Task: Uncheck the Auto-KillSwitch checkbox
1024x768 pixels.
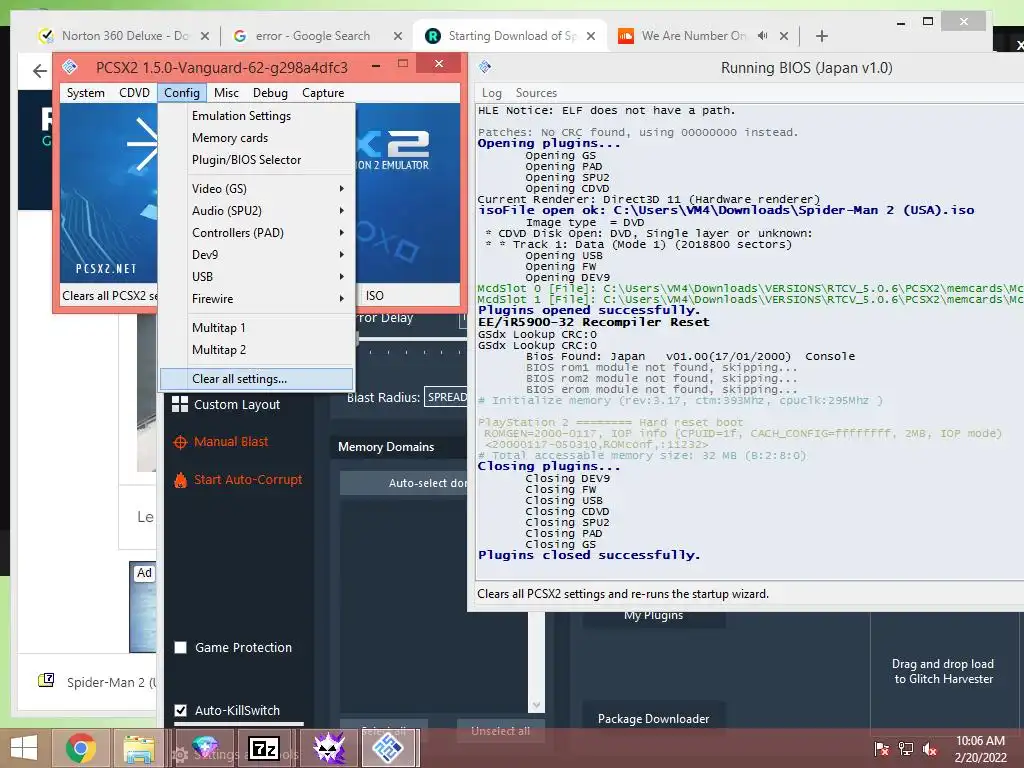Action: click(181, 711)
